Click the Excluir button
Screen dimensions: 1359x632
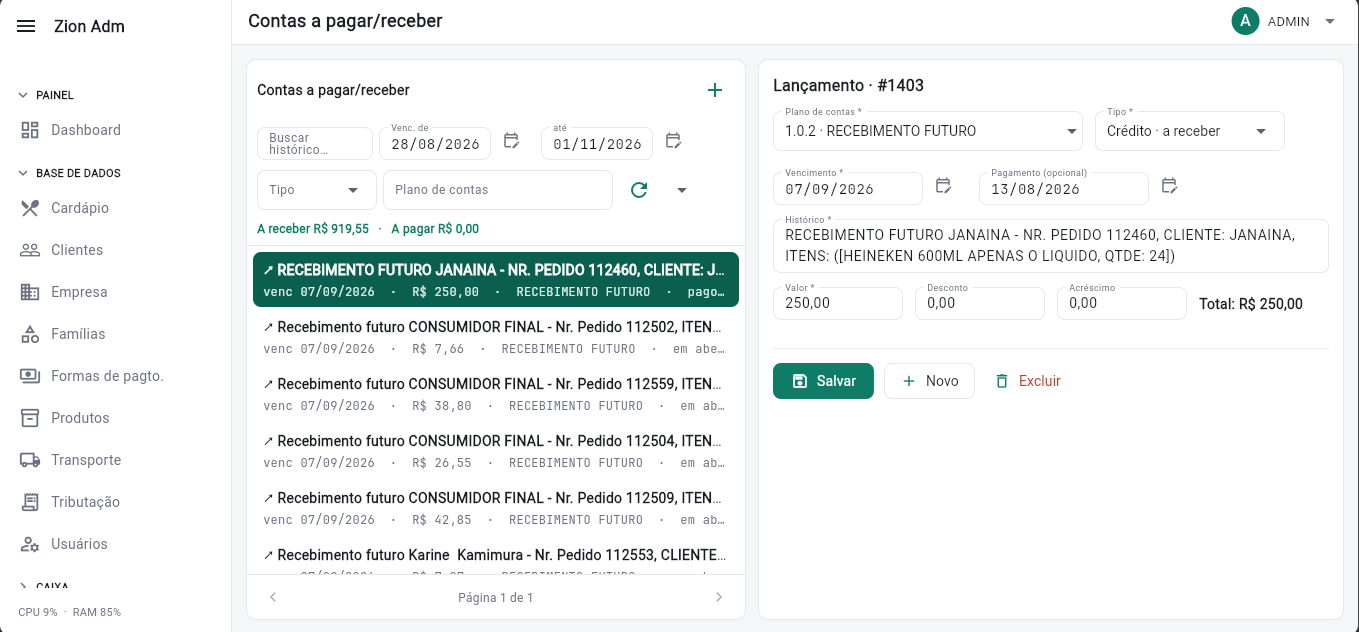1028,381
